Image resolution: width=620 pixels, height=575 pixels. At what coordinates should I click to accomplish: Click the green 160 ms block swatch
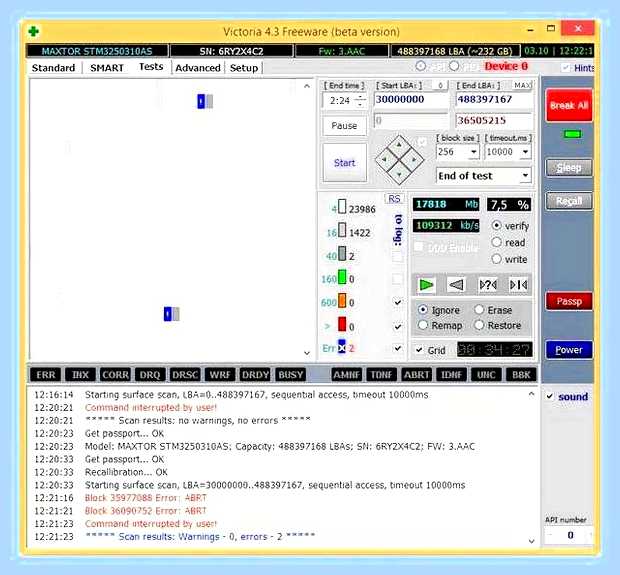342,277
